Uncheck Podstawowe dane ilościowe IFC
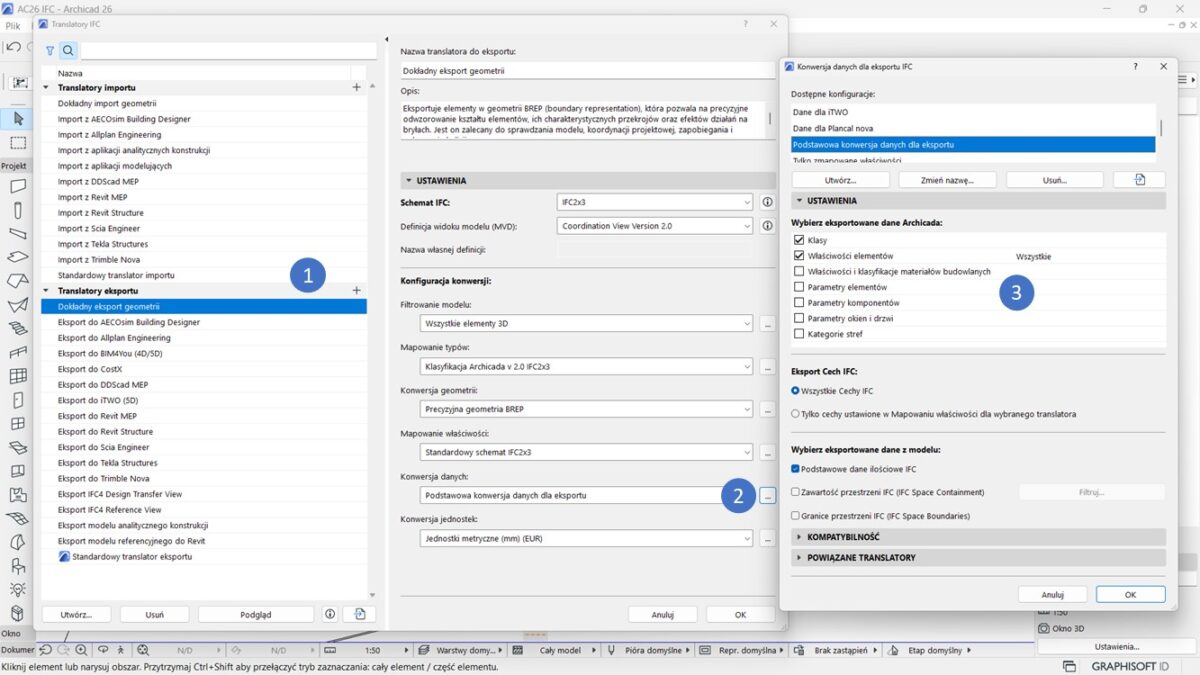This screenshot has width=1200, height=675. tap(796, 468)
